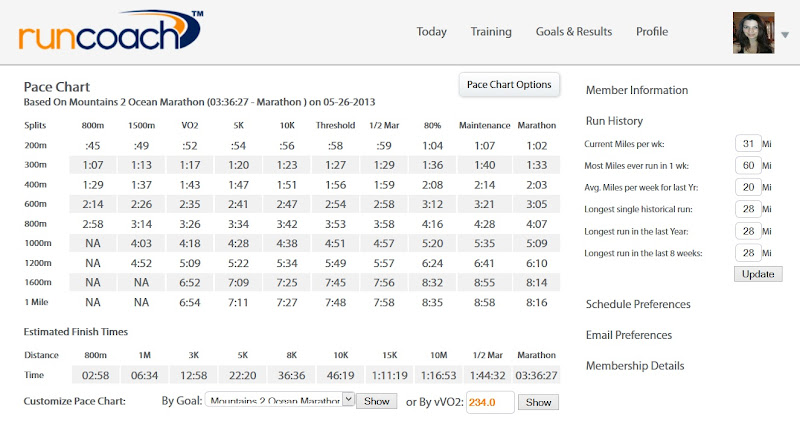The width and height of the screenshot is (800, 427).
Task: Click the Threshold column header
Action: tap(335, 125)
